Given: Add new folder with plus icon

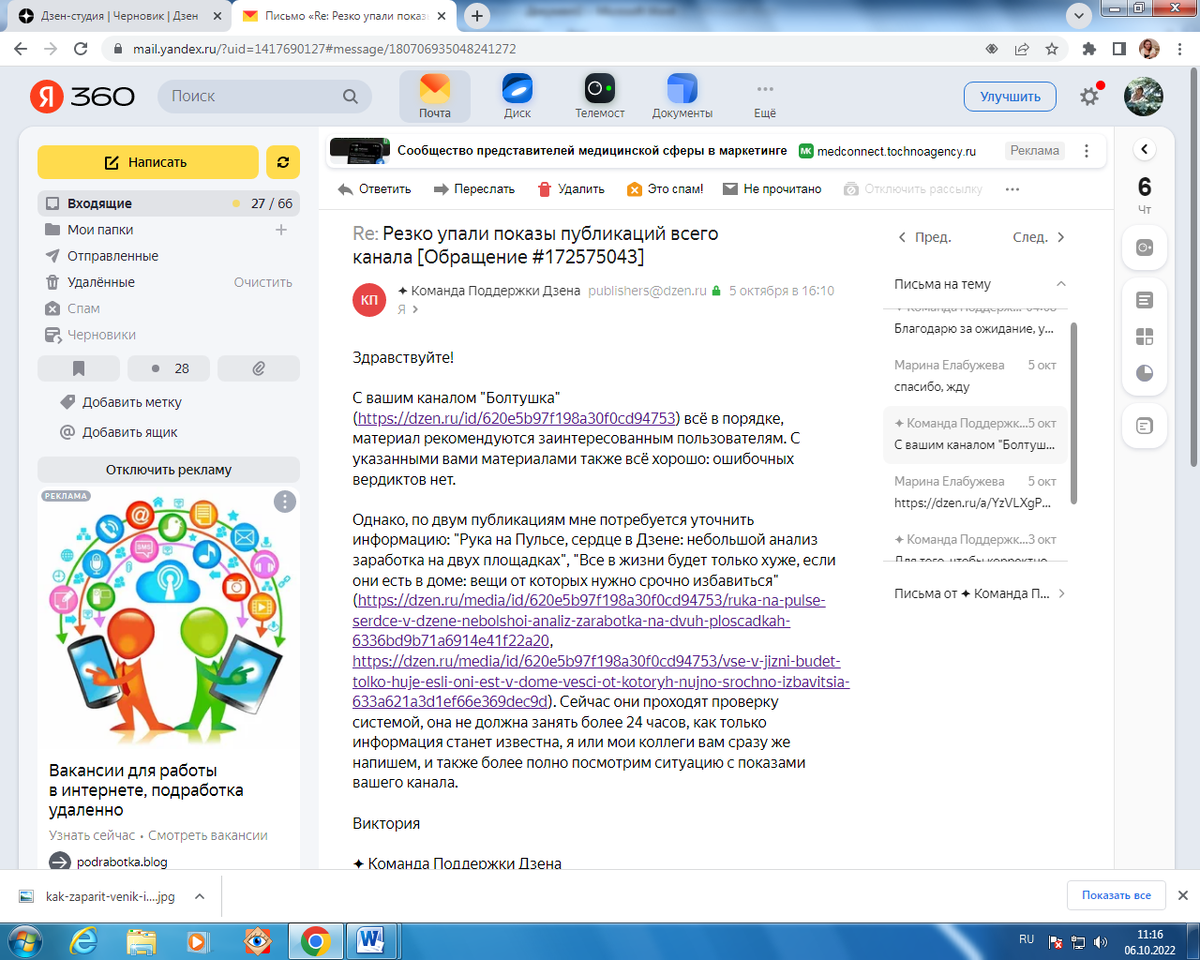Looking at the screenshot, I should point(281,230).
